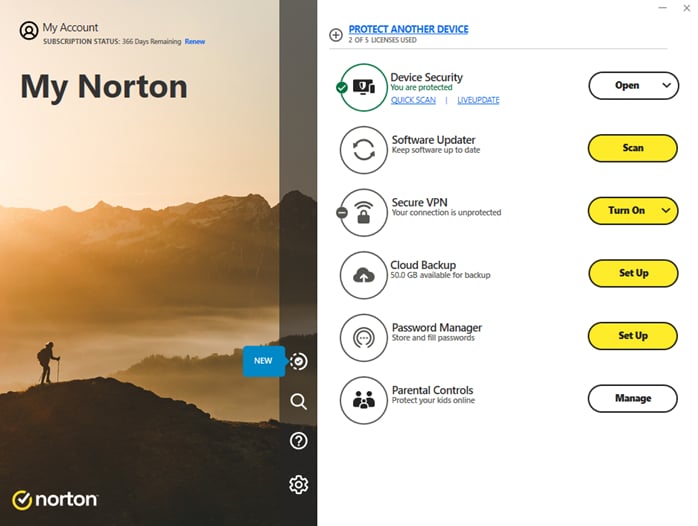698x526 pixels.
Task: Click the My Account profile icon
Action: 28,31
